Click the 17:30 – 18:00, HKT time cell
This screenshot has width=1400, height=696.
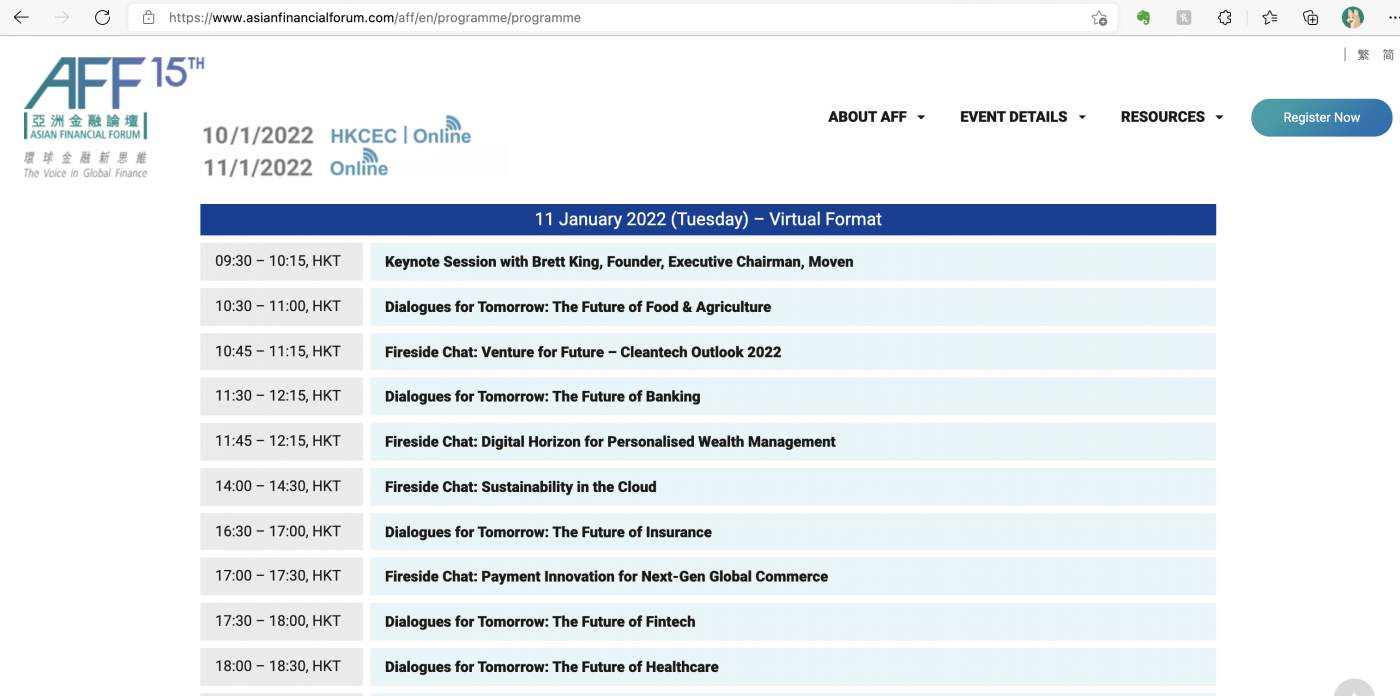tap(281, 622)
